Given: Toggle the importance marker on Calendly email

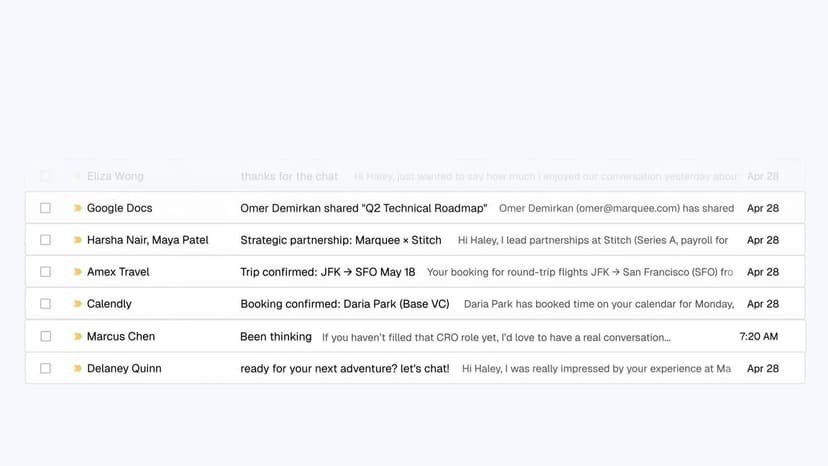Looking at the screenshot, I should [78, 304].
